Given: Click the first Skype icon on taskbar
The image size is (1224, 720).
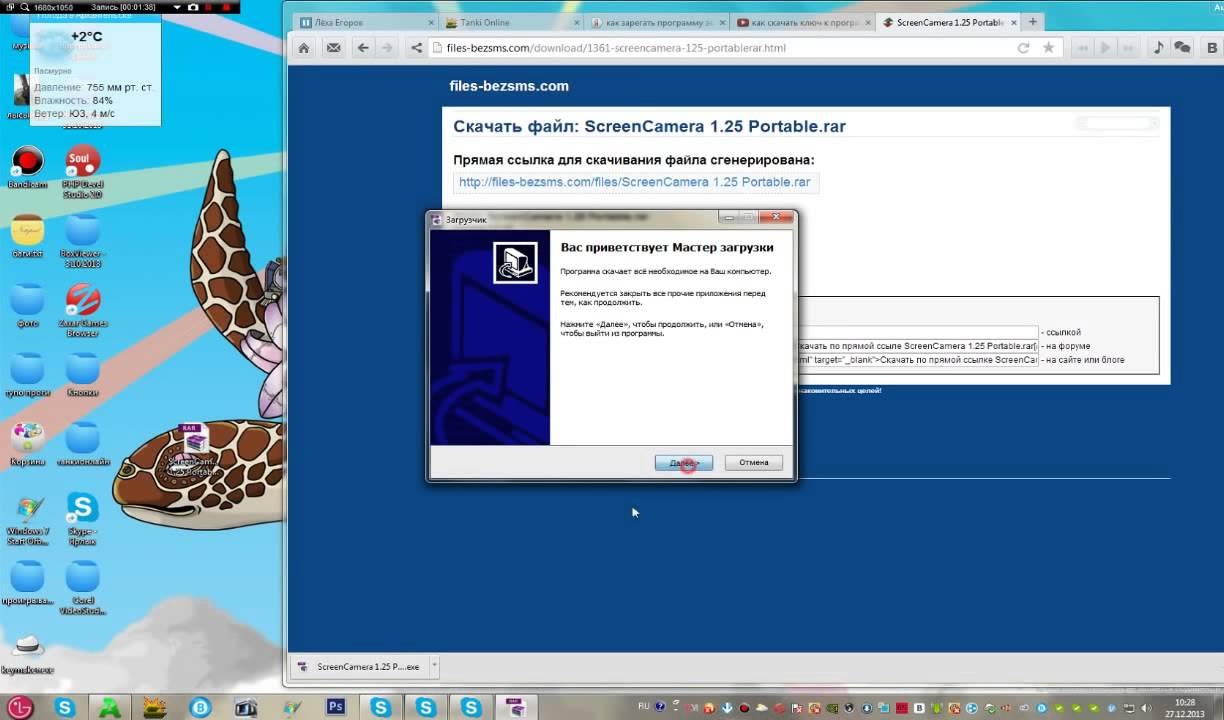Looking at the screenshot, I should (66, 707).
